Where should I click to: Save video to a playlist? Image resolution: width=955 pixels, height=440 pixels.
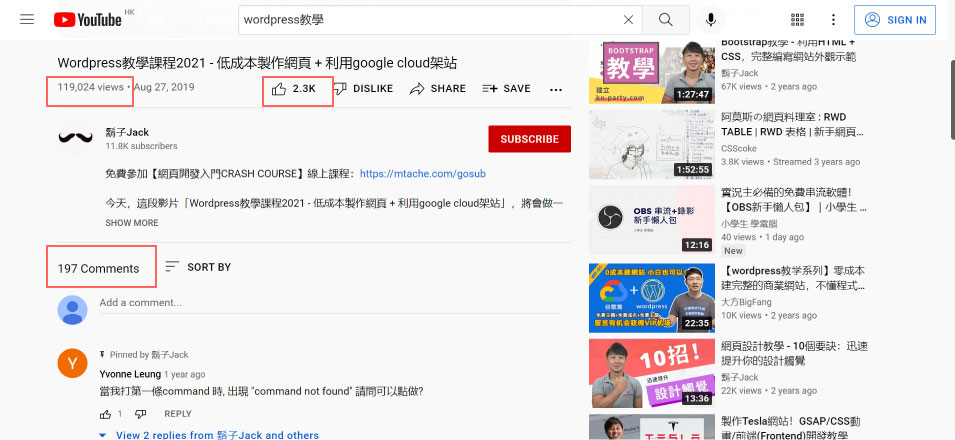click(506, 89)
